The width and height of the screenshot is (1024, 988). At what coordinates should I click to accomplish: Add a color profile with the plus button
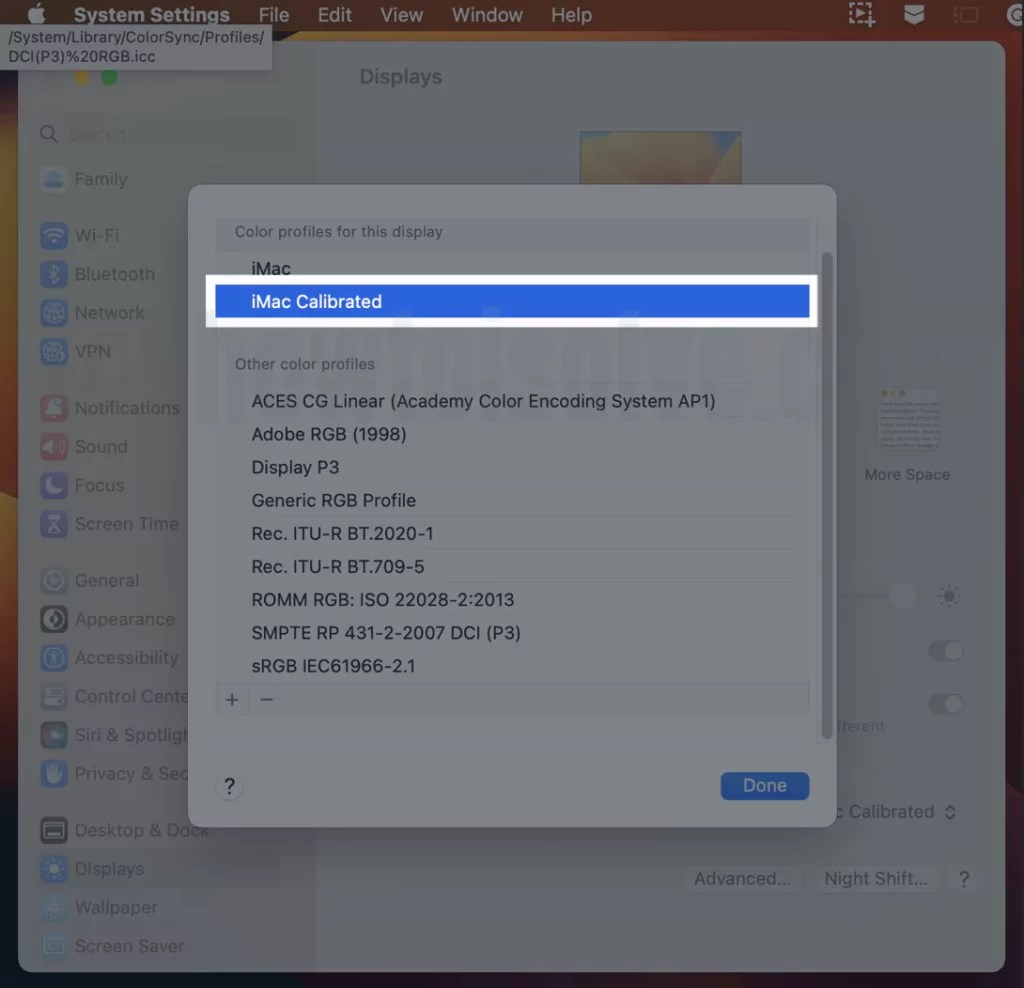(x=231, y=699)
